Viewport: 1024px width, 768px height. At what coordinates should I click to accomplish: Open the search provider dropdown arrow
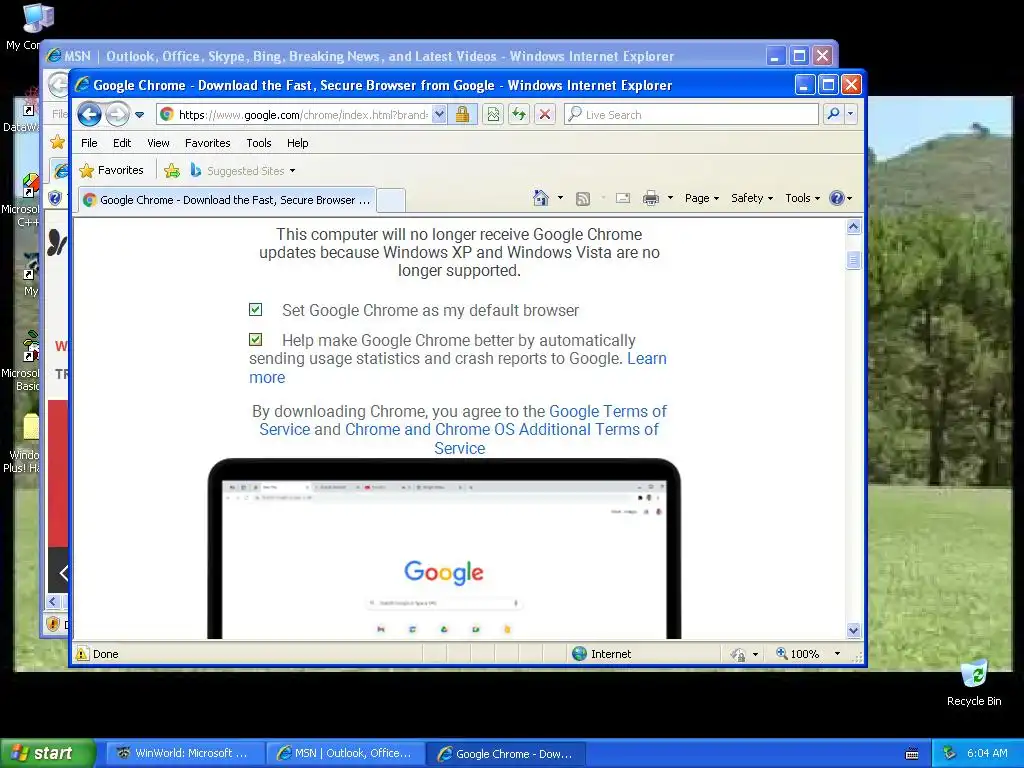[850, 114]
